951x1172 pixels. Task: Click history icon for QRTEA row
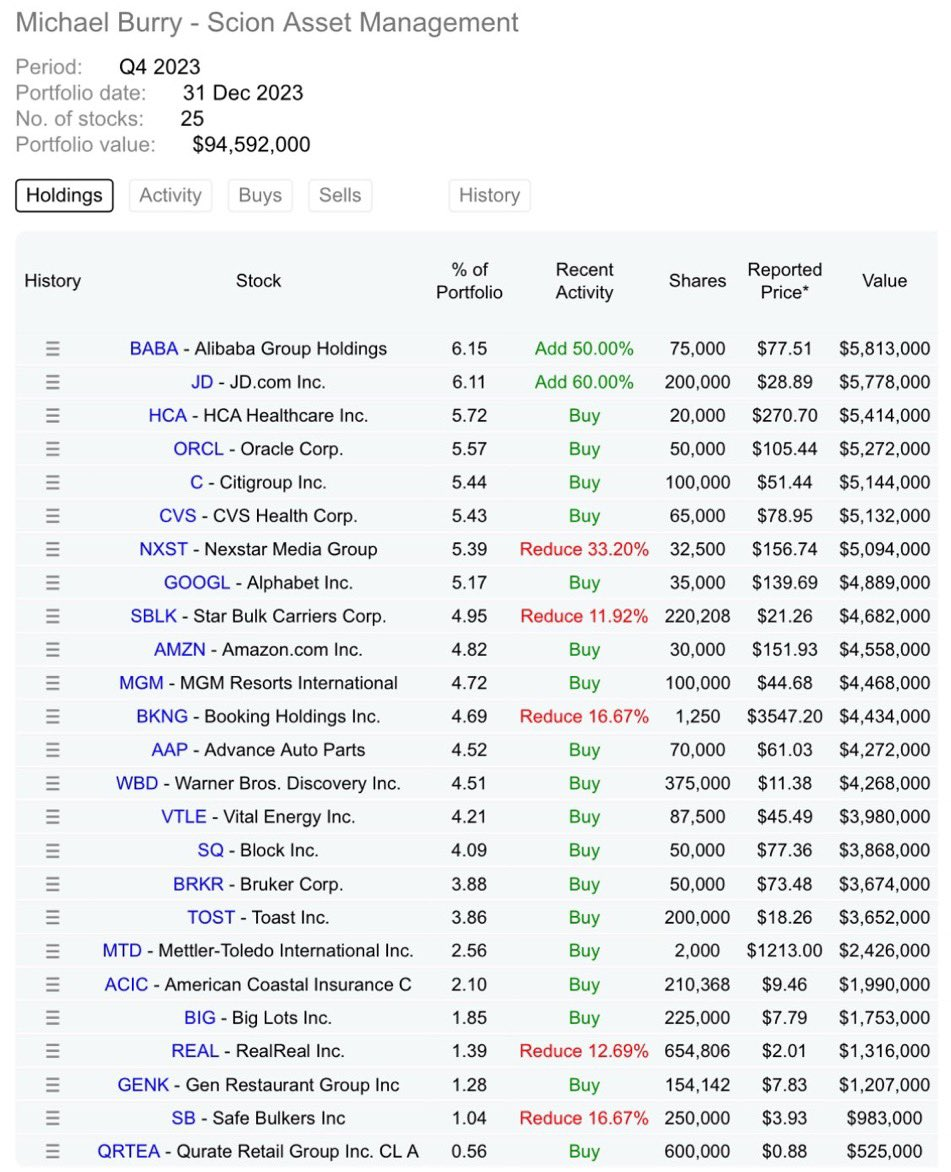coord(53,1151)
